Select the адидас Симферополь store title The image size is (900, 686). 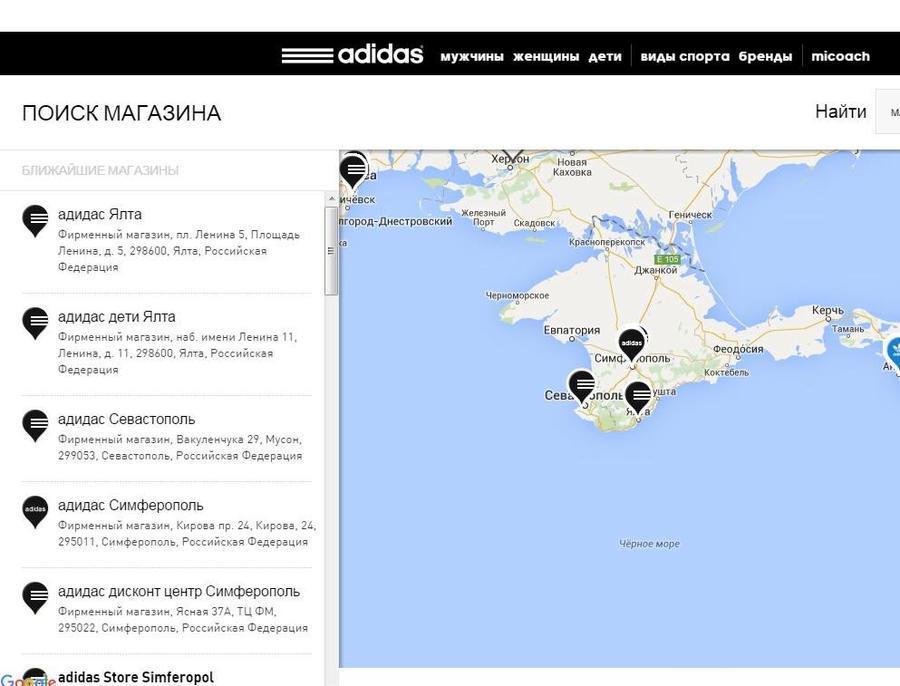[130, 505]
